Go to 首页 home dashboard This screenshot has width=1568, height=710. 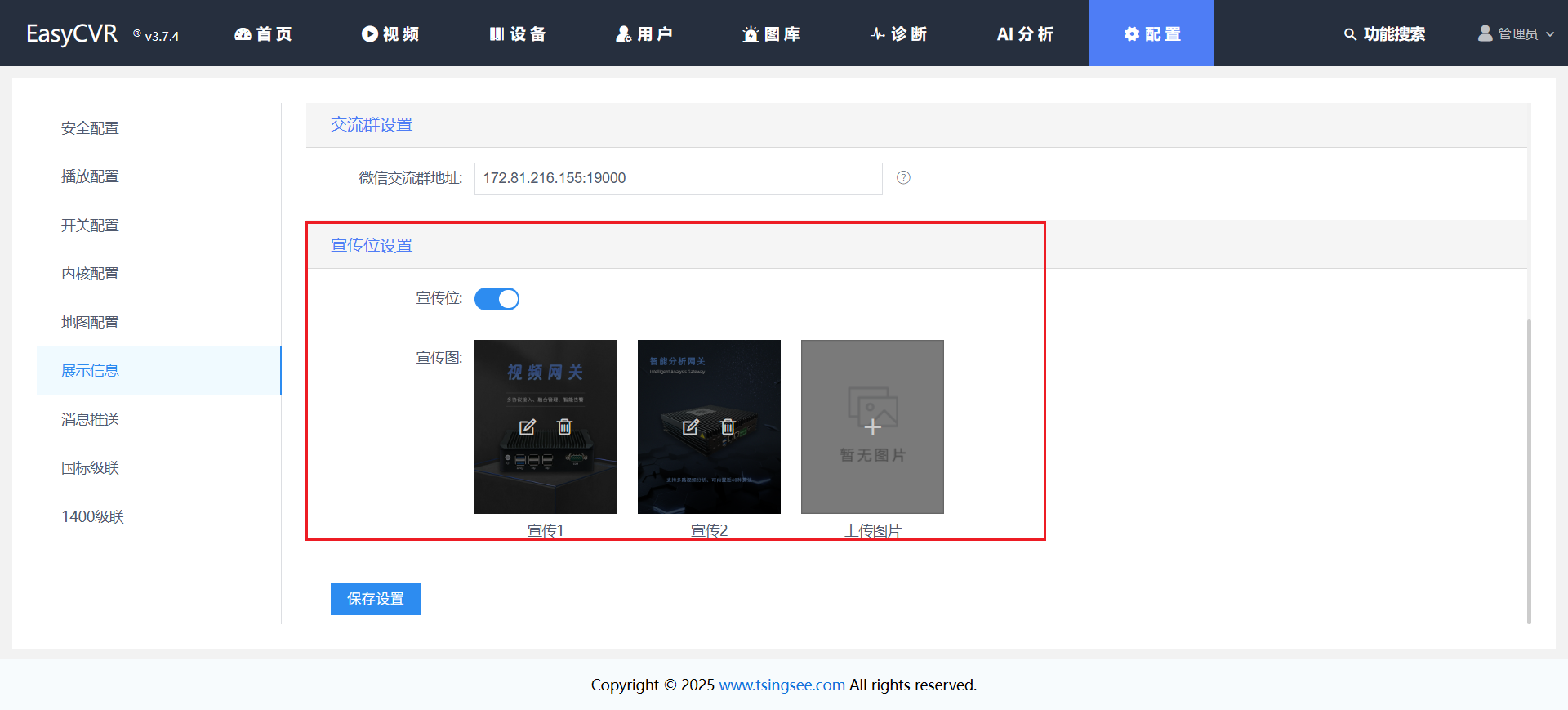tap(263, 33)
